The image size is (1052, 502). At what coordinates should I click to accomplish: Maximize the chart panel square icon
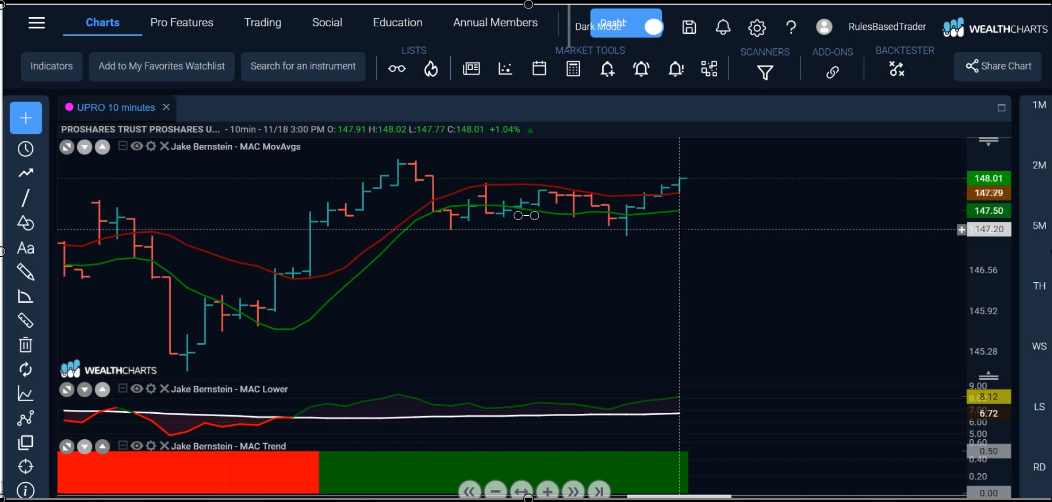[x=1002, y=107]
